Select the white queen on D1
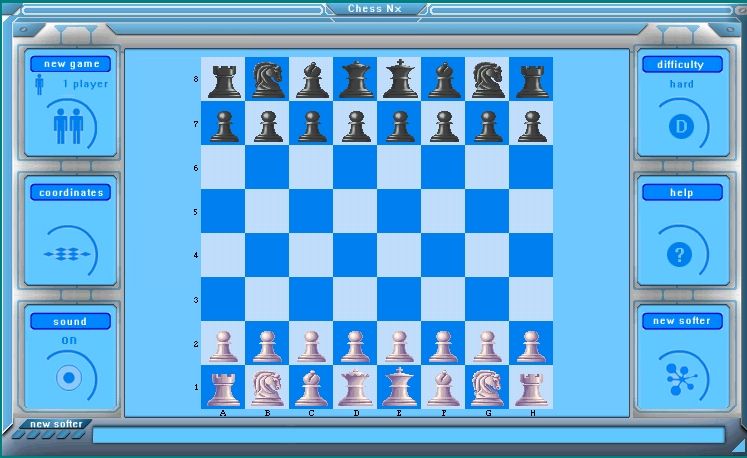This screenshot has width=747, height=458. pyautogui.click(x=355, y=387)
